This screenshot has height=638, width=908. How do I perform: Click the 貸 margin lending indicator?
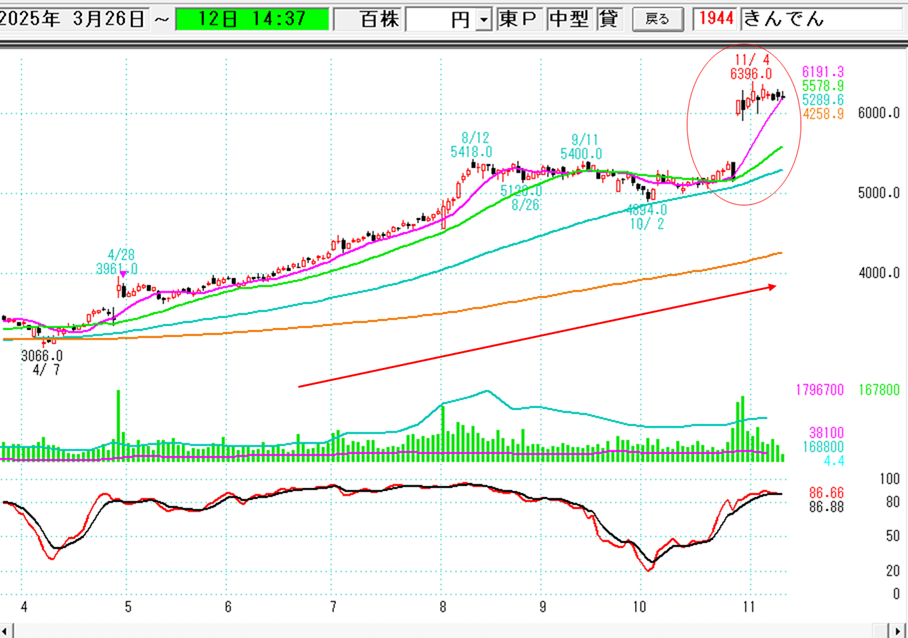(x=608, y=19)
